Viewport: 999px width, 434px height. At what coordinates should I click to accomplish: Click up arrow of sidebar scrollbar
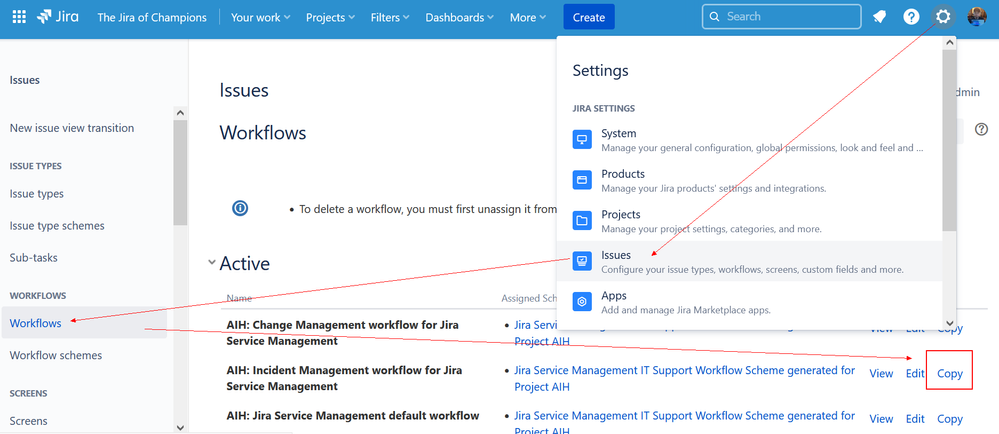(x=180, y=113)
